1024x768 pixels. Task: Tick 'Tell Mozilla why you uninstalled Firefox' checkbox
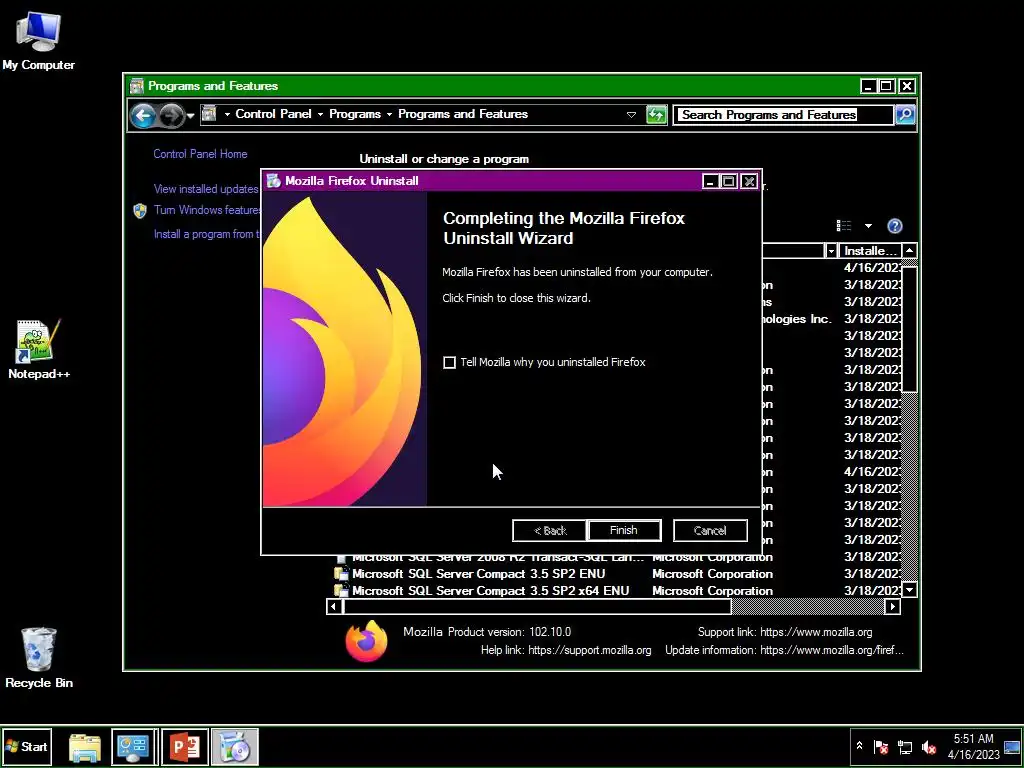(x=449, y=362)
